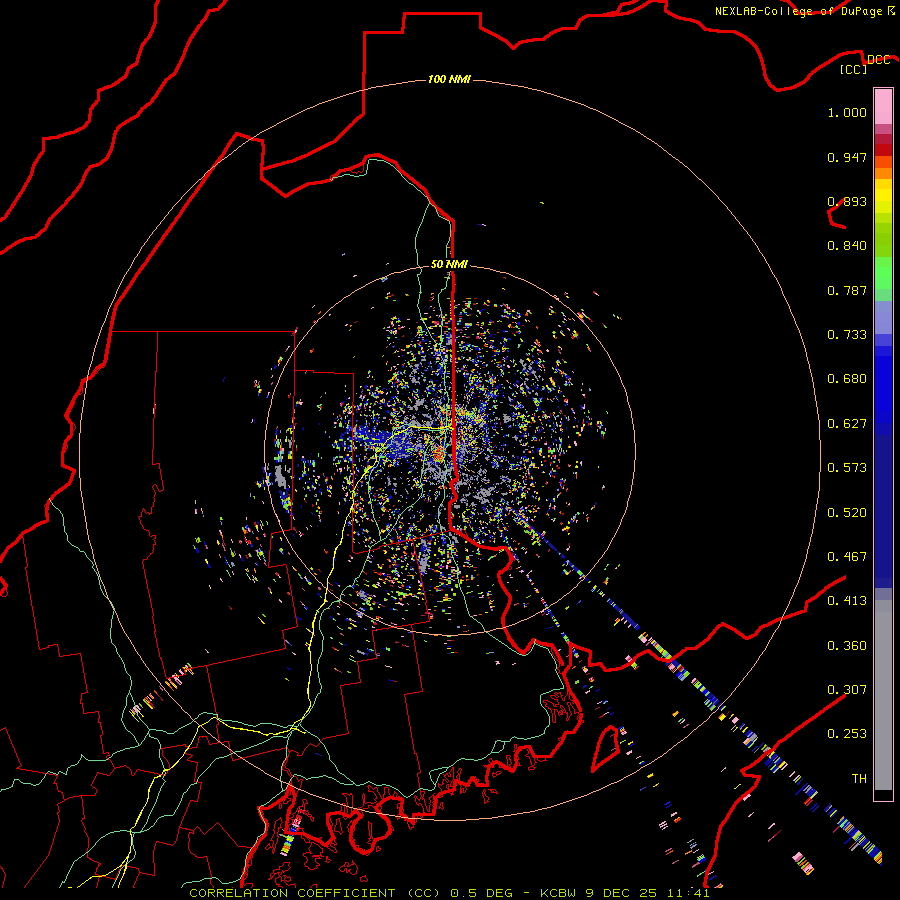The width and height of the screenshot is (900, 900).
Task: Pick the light pink swatch atop color bar
Action: tap(883, 107)
